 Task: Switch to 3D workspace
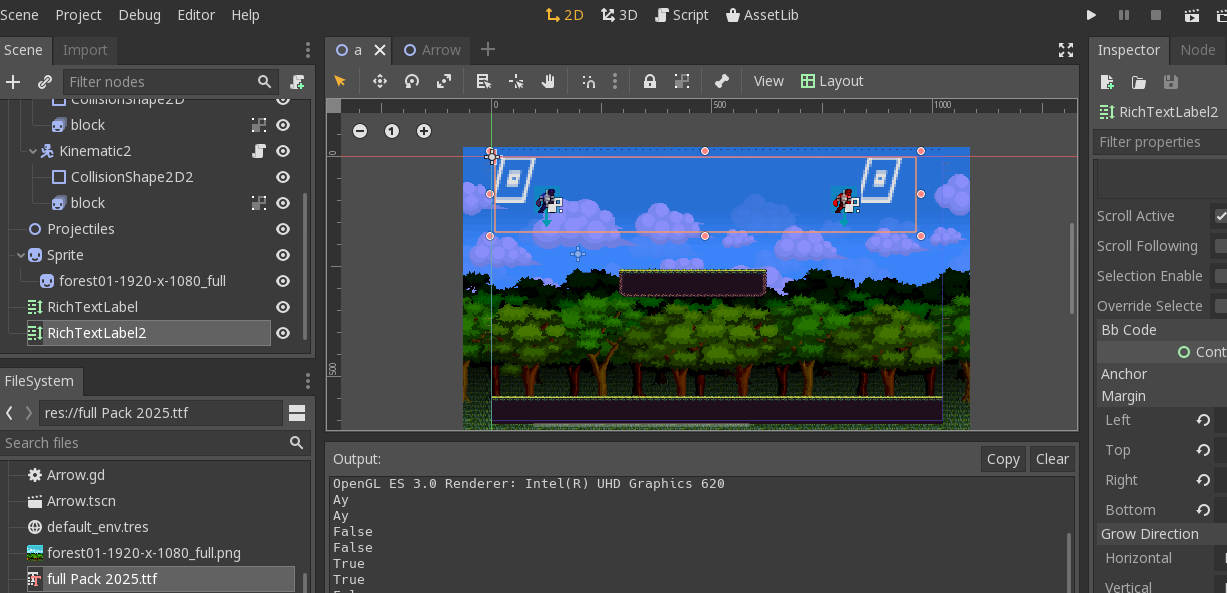[x=619, y=15]
